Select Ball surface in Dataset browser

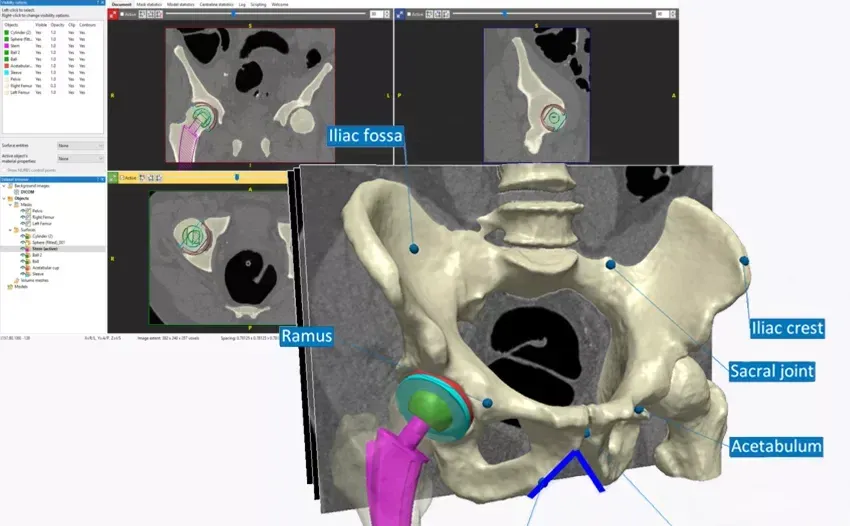[x=36, y=261]
